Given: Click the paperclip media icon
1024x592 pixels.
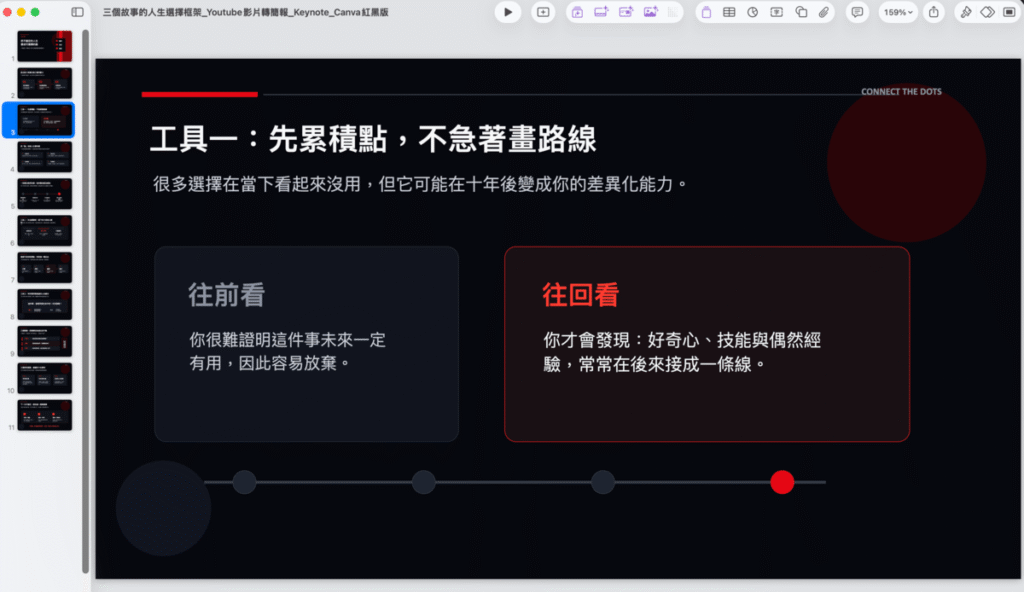Looking at the screenshot, I should 824,12.
